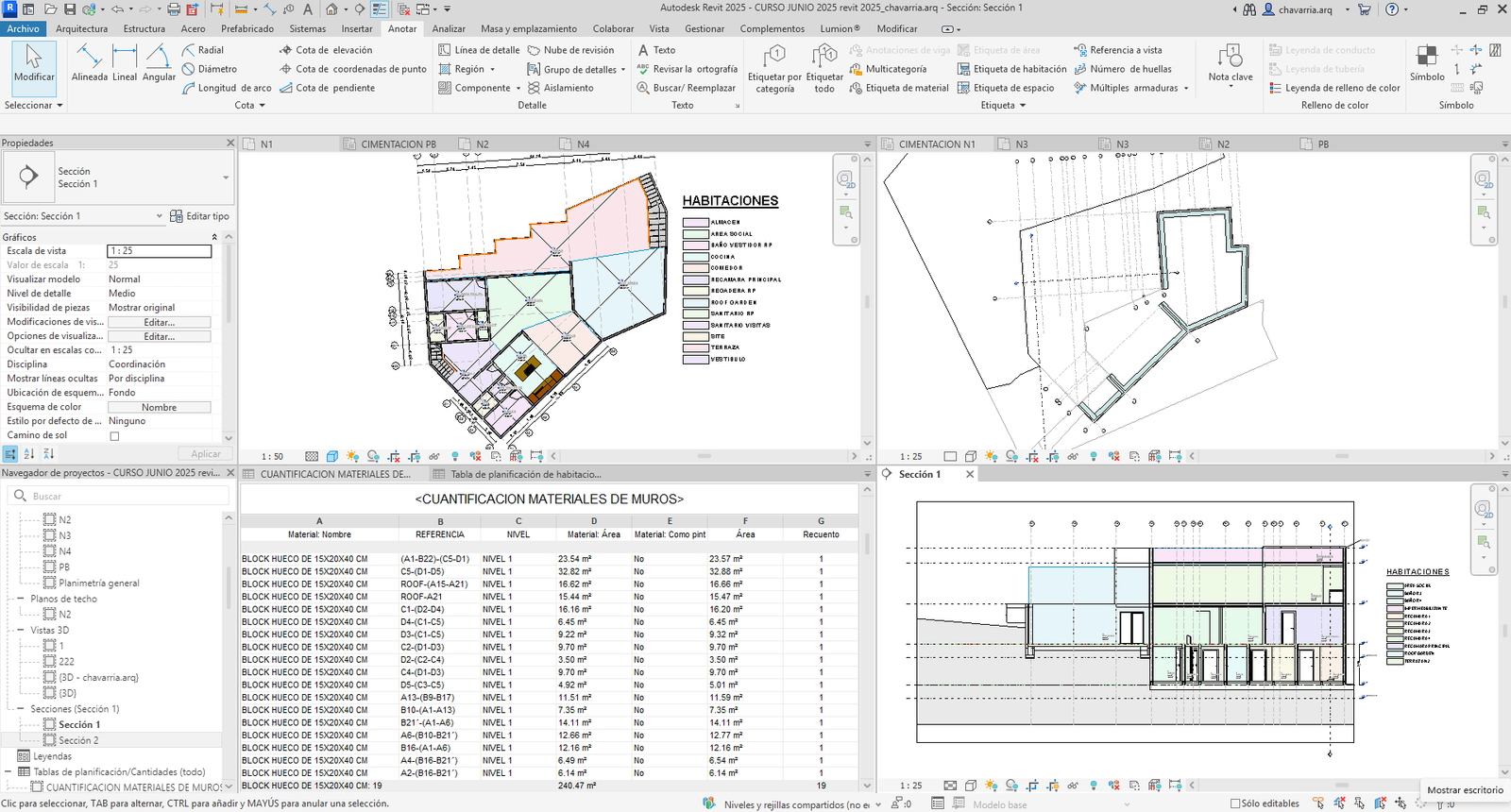This screenshot has width=1511, height=812.
Task: Pick the Cota de elevación tool
Action: click(326, 50)
